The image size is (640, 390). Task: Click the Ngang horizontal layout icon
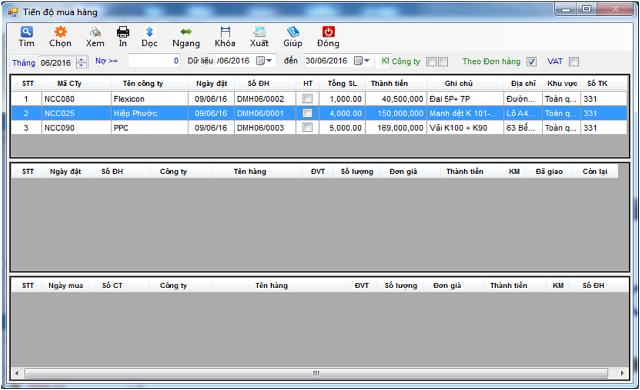coord(186,31)
